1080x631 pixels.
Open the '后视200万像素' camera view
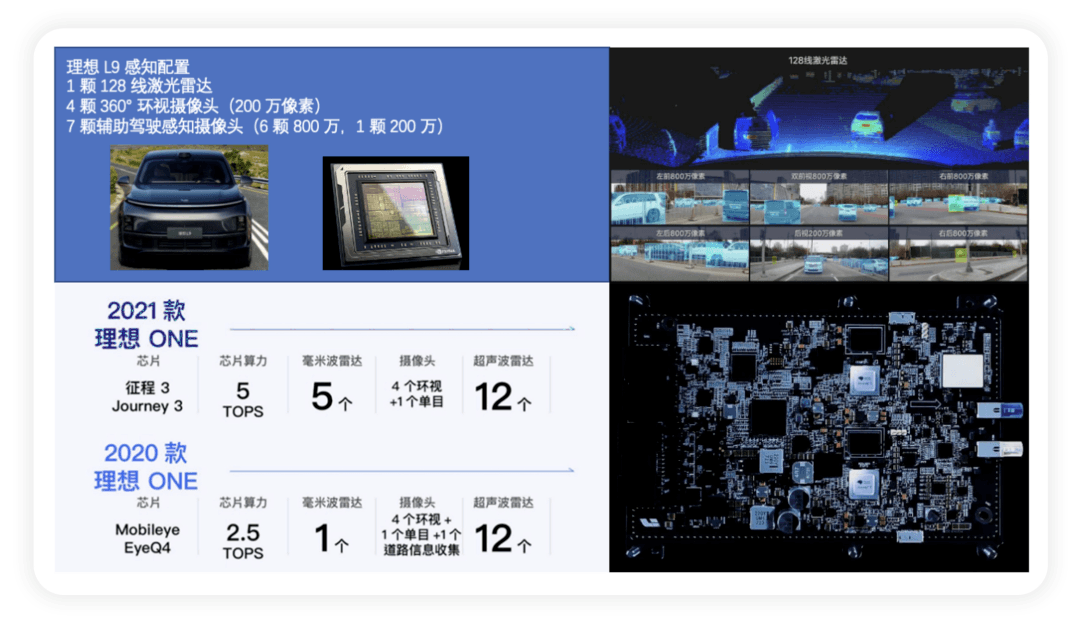[x=818, y=254]
